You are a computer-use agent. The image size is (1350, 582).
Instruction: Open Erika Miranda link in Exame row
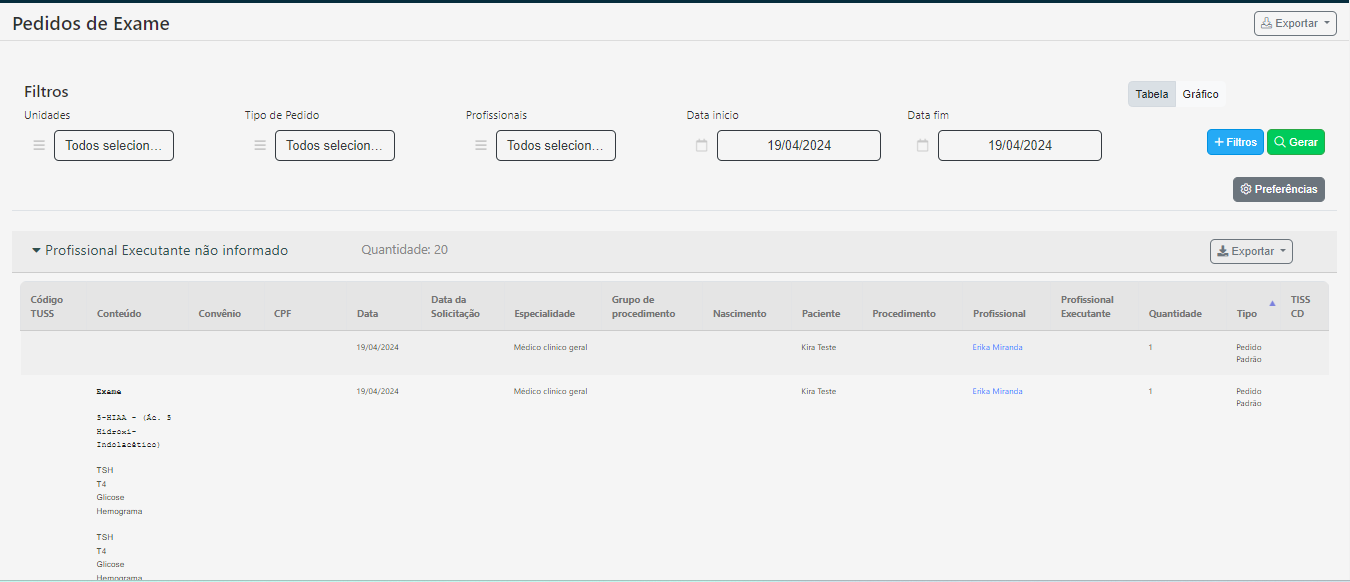click(x=997, y=392)
